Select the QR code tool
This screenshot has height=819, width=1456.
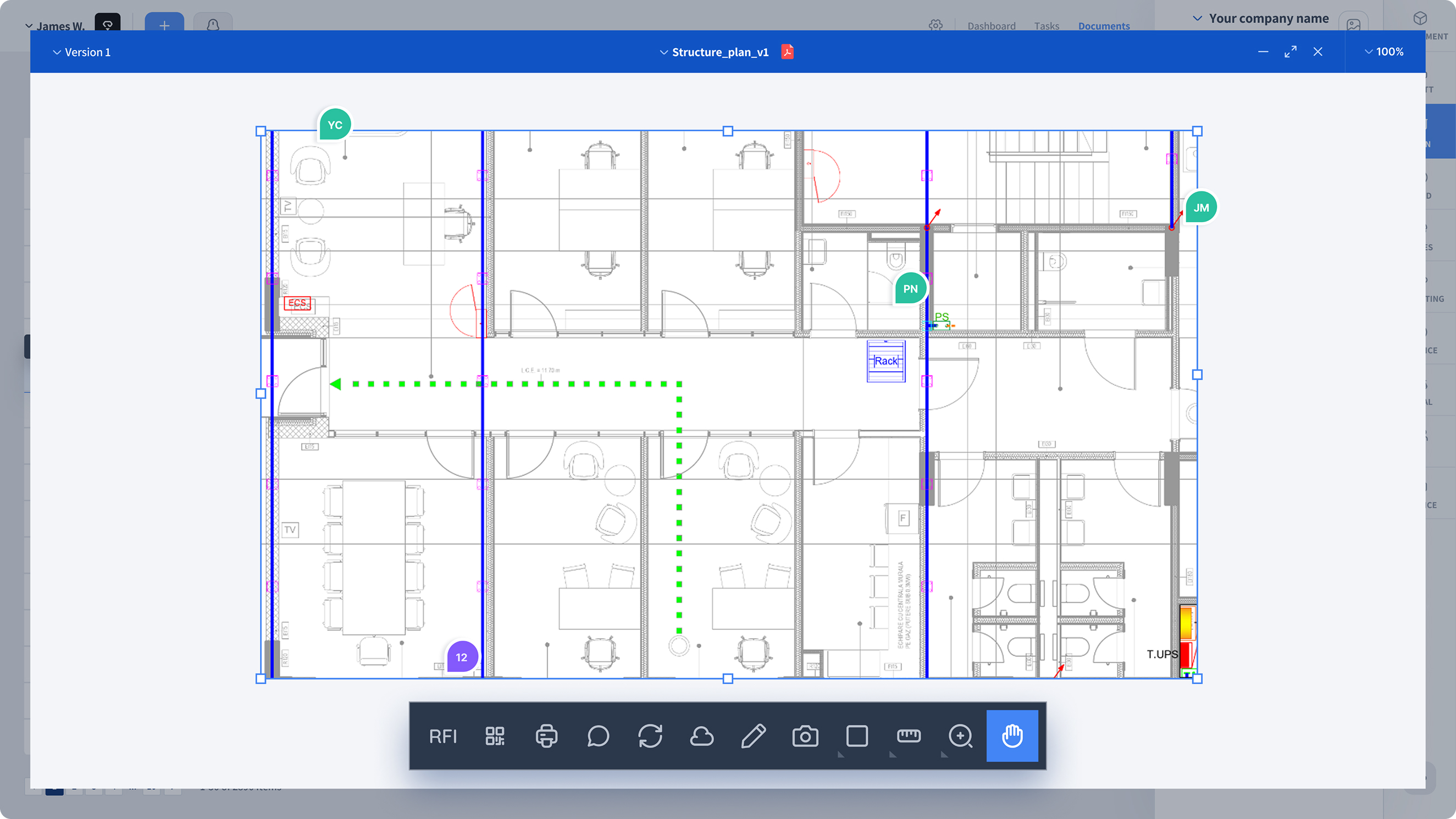pyautogui.click(x=495, y=736)
